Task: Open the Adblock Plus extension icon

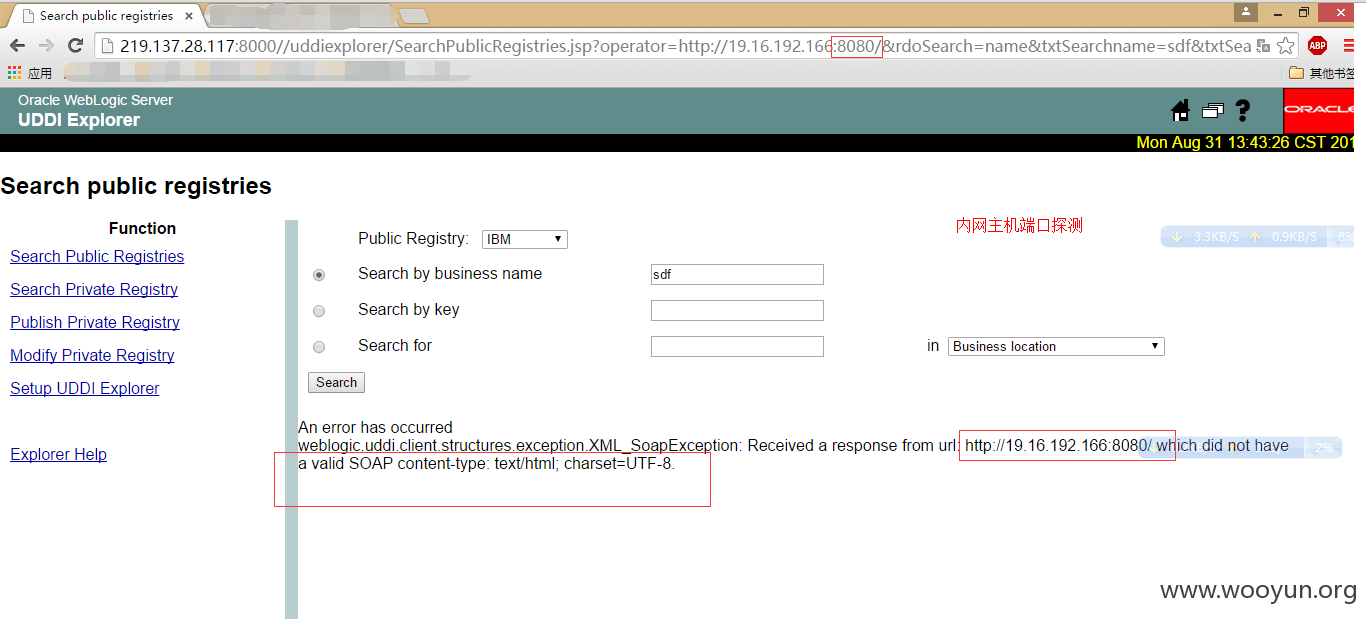Action: (x=1317, y=46)
